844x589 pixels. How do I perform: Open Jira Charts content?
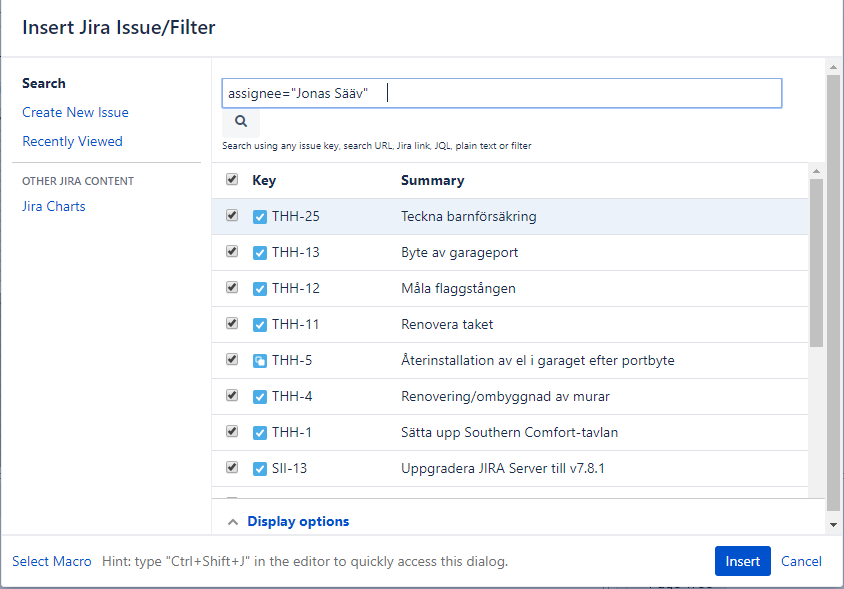pyautogui.click(x=54, y=206)
